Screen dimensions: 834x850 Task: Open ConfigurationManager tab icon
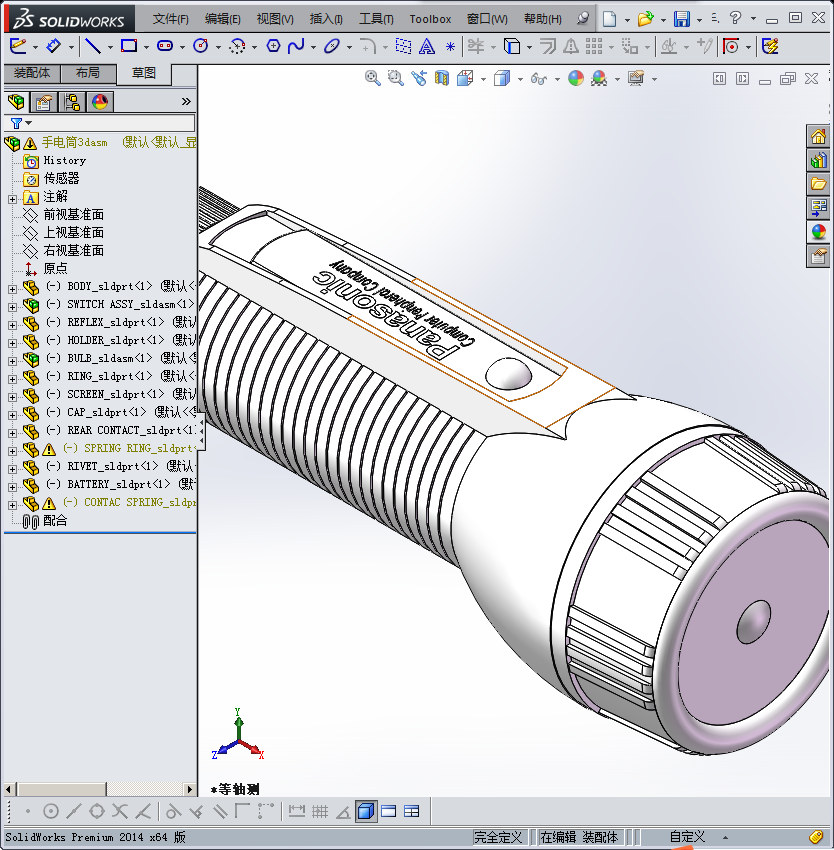[x=72, y=101]
